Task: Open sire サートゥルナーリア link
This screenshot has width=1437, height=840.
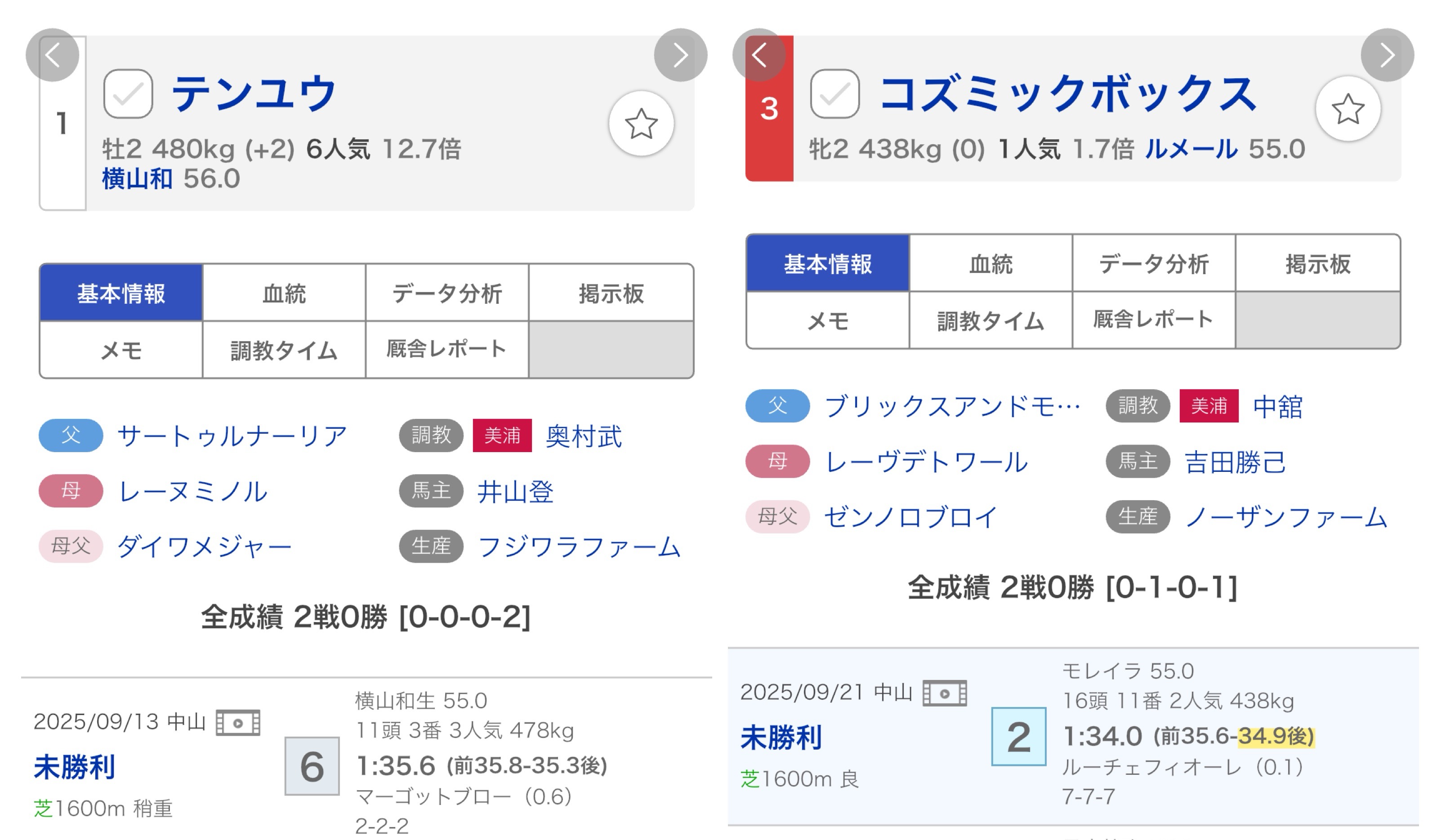Action: point(232,436)
